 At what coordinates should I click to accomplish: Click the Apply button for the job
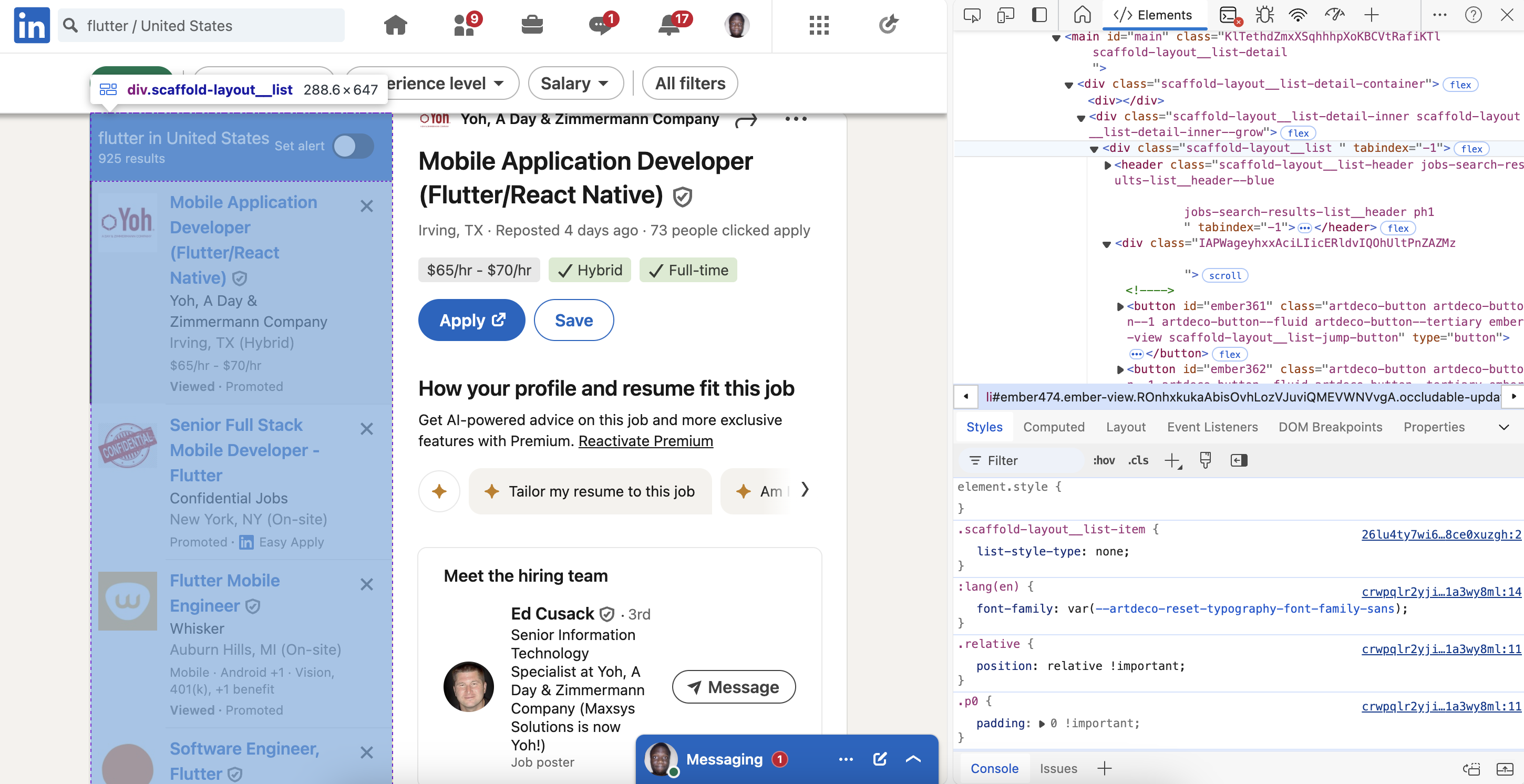[x=471, y=320]
